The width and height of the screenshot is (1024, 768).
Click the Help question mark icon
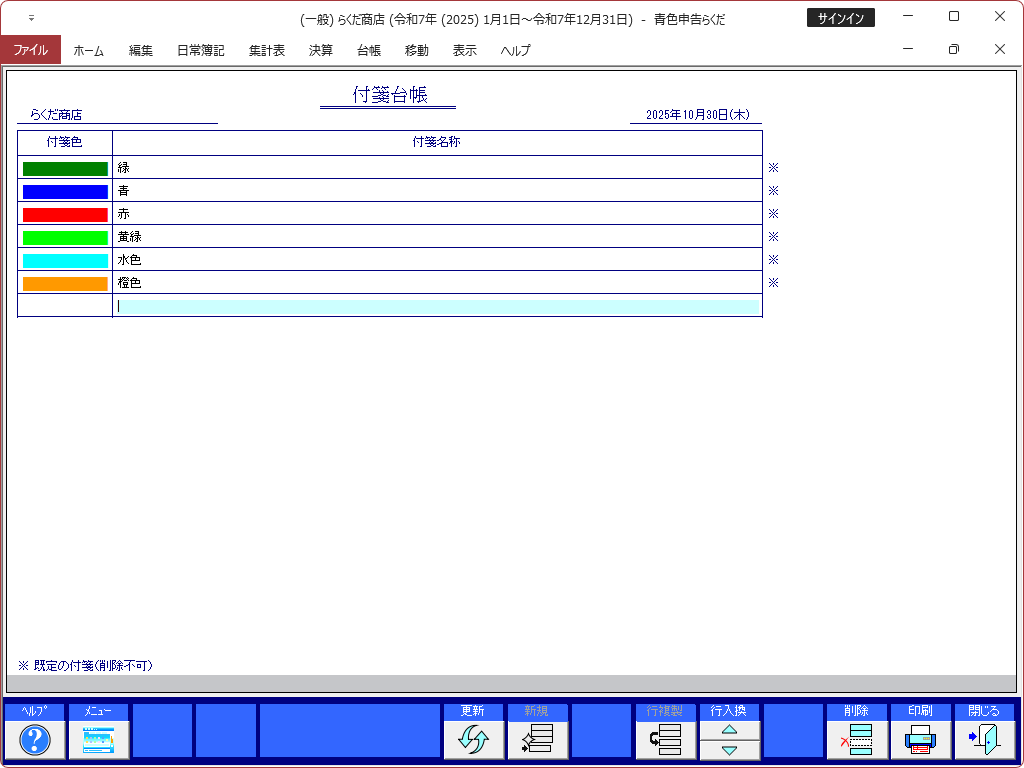coord(35,740)
